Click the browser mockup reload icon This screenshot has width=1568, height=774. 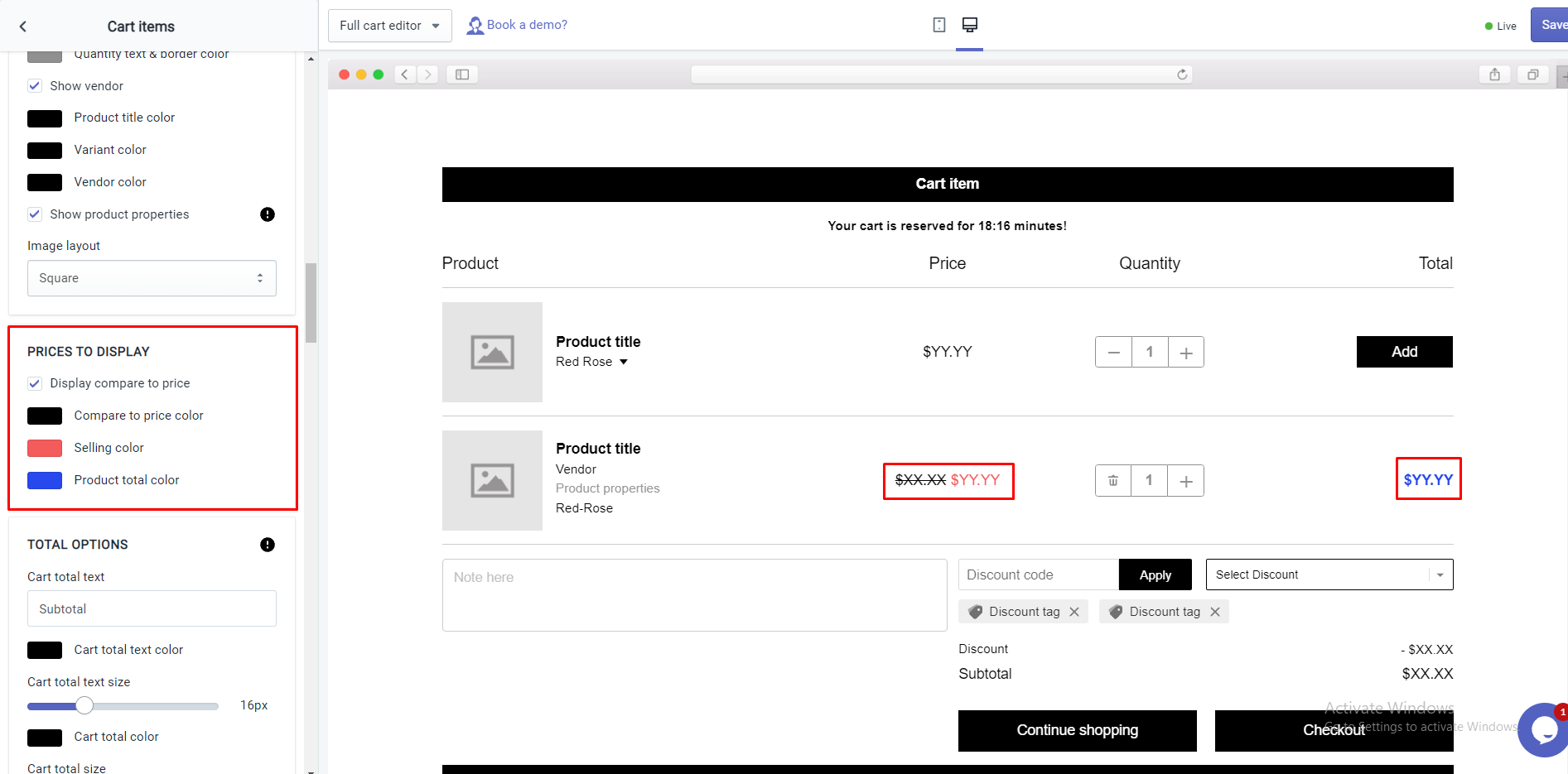pyautogui.click(x=1182, y=75)
